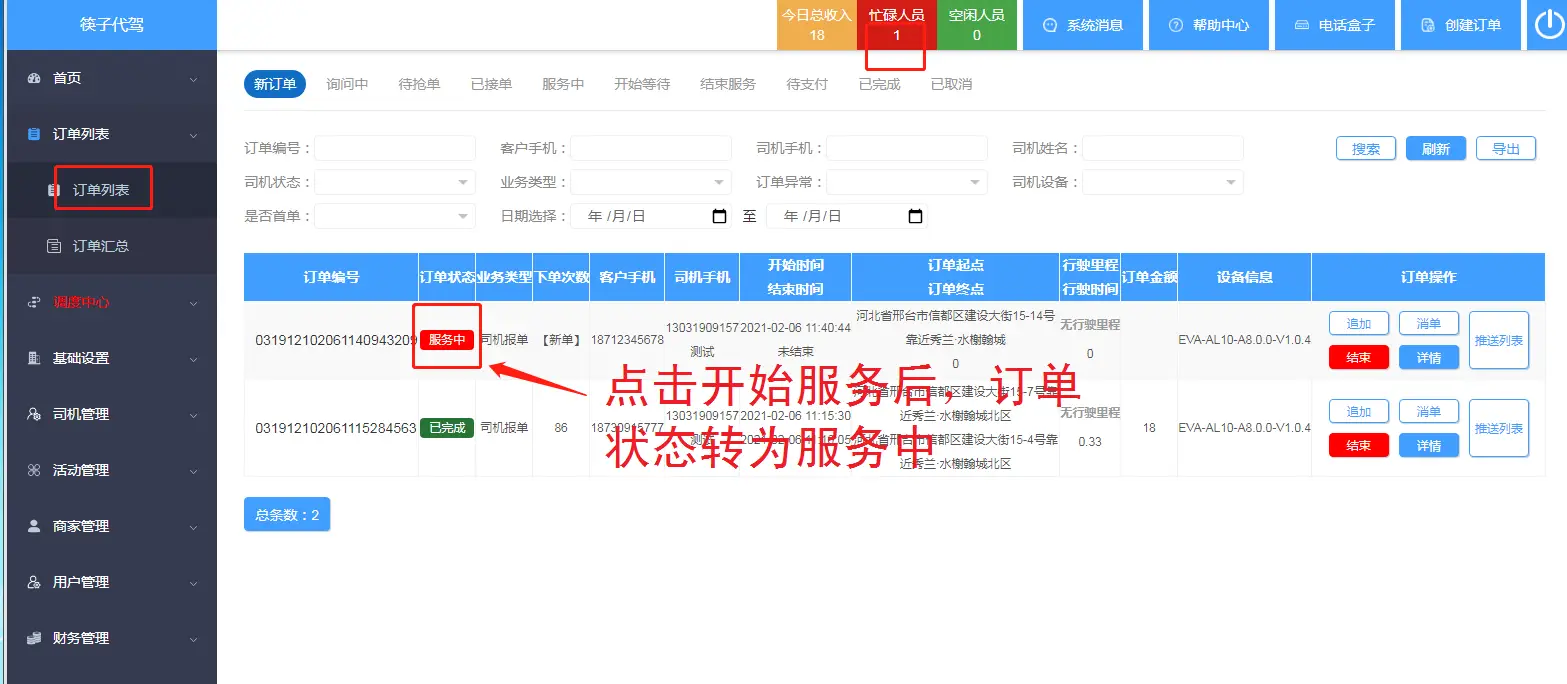Image resolution: width=1567 pixels, height=684 pixels.
Task: Click calendar icon in end date field
Action: point(915,216)
